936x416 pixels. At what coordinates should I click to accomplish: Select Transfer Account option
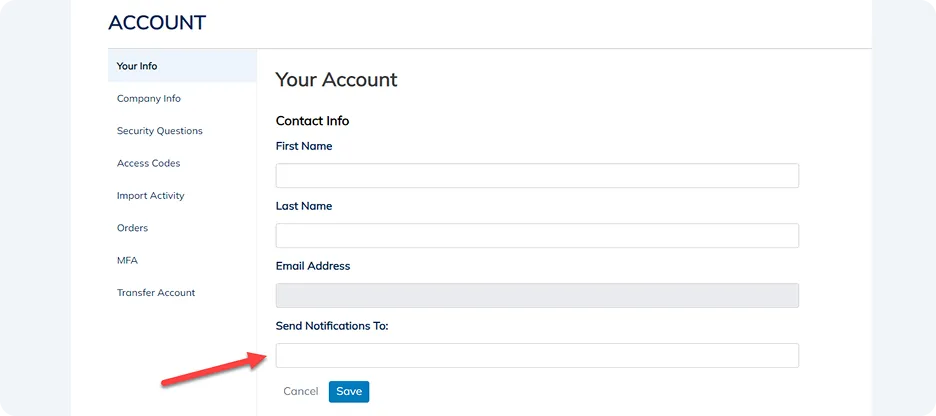(x=156, y=292)
